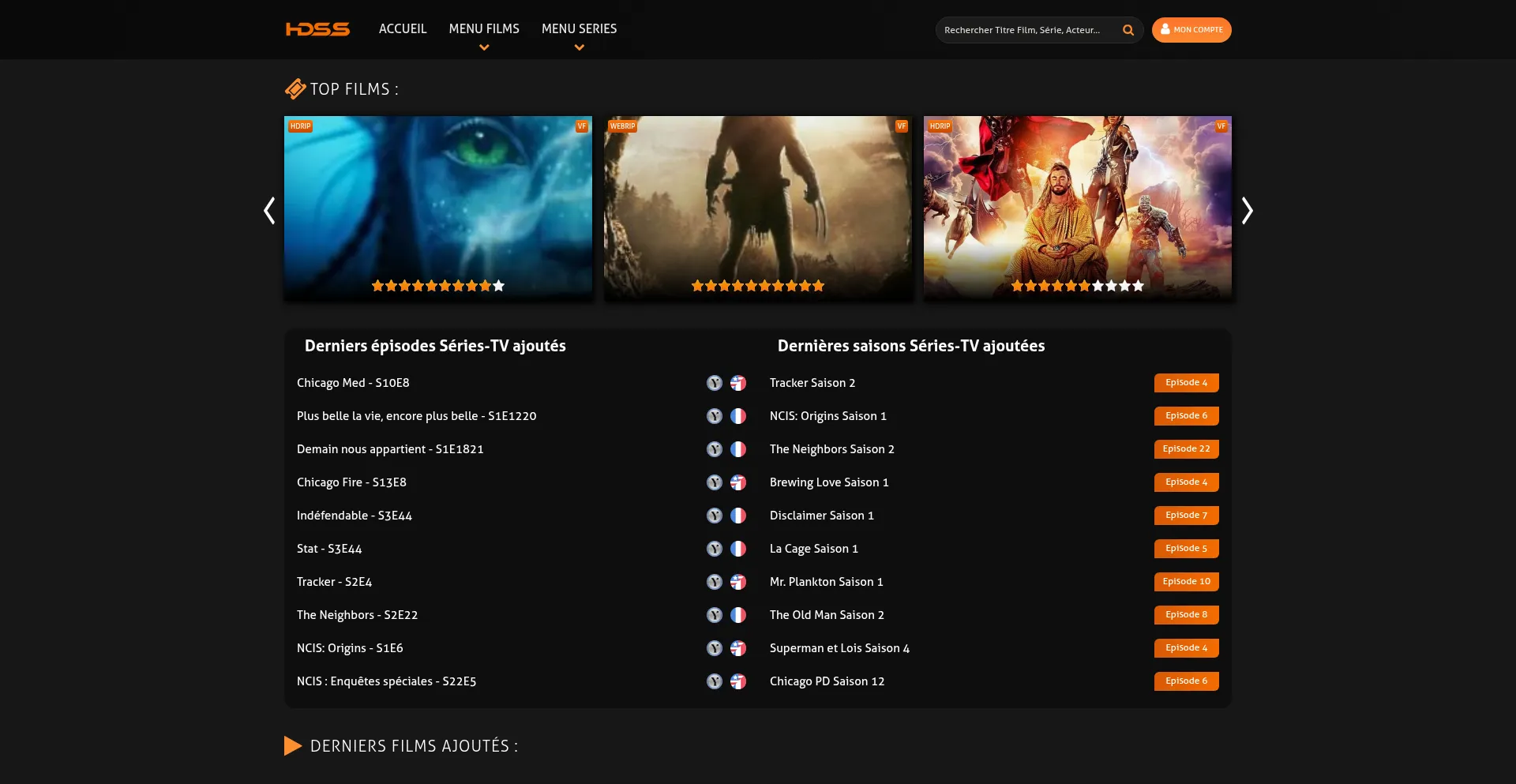Viewport: 1516px width, 784px height.
Task: Click the HDSS logo
Action: [317, 29]
